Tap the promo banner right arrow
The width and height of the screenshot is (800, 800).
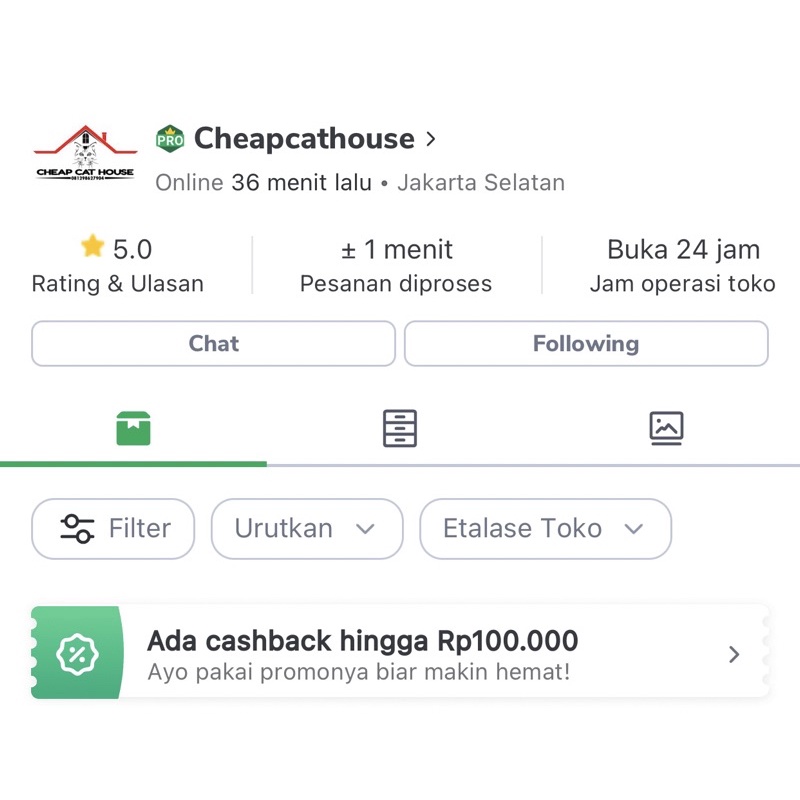(734, 654)
